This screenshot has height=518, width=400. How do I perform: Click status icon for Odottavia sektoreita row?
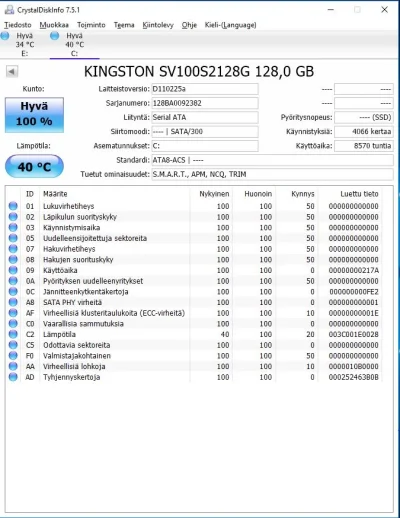[x=13, y=345]
